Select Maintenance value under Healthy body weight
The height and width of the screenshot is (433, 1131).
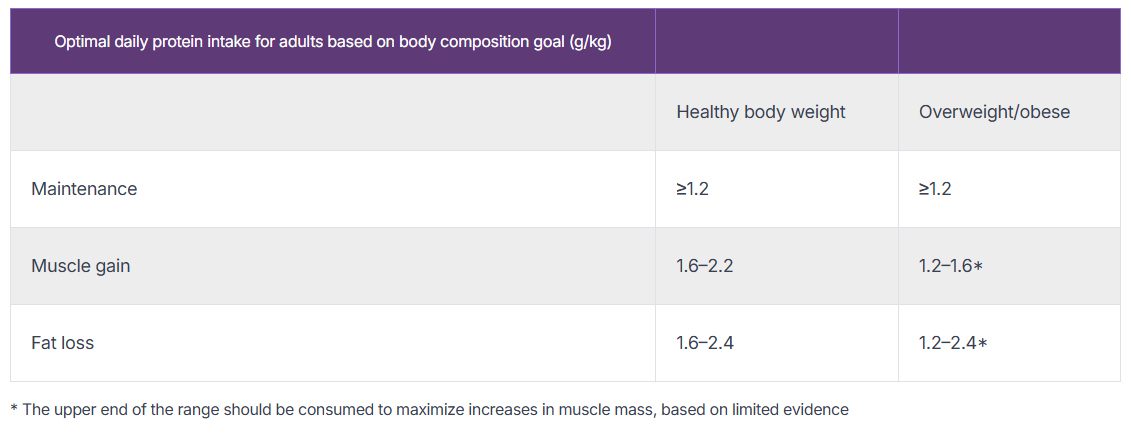(692, 189)
